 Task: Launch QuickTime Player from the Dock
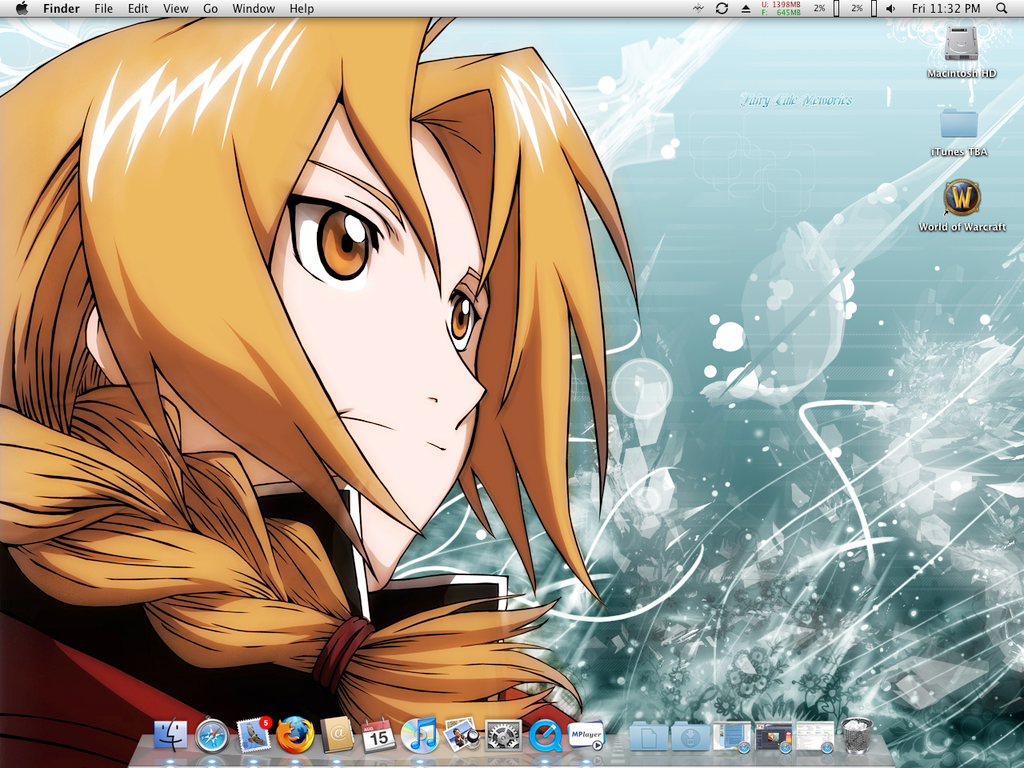[x=545, y=735]
